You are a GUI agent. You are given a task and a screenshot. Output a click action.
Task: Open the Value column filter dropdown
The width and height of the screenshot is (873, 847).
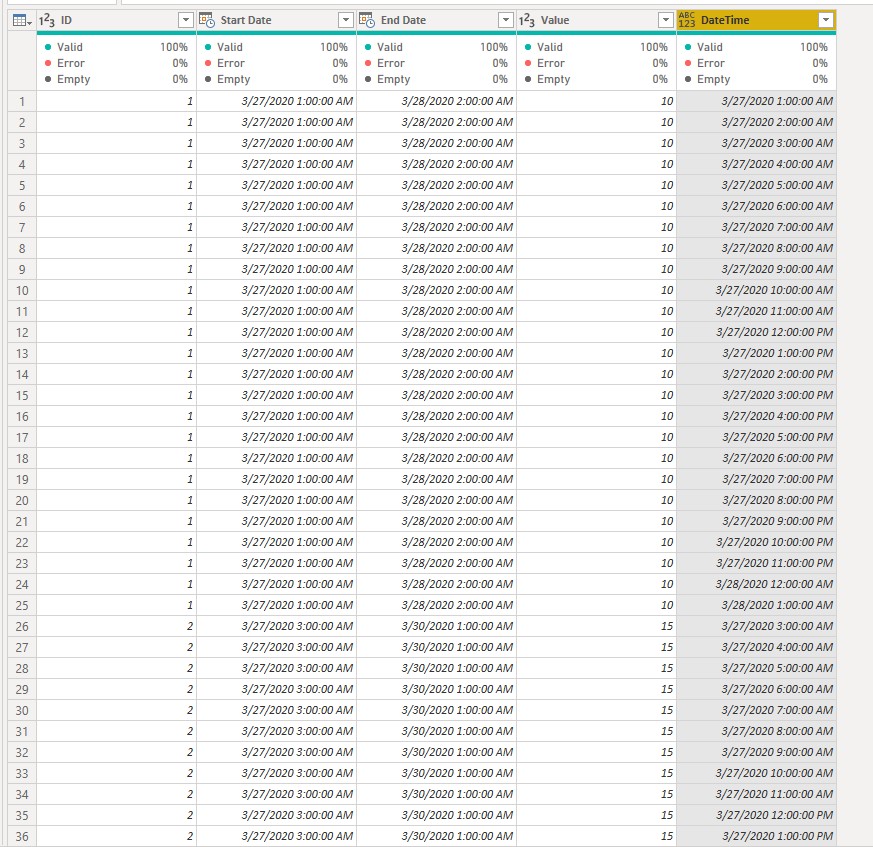click(665, 21)
